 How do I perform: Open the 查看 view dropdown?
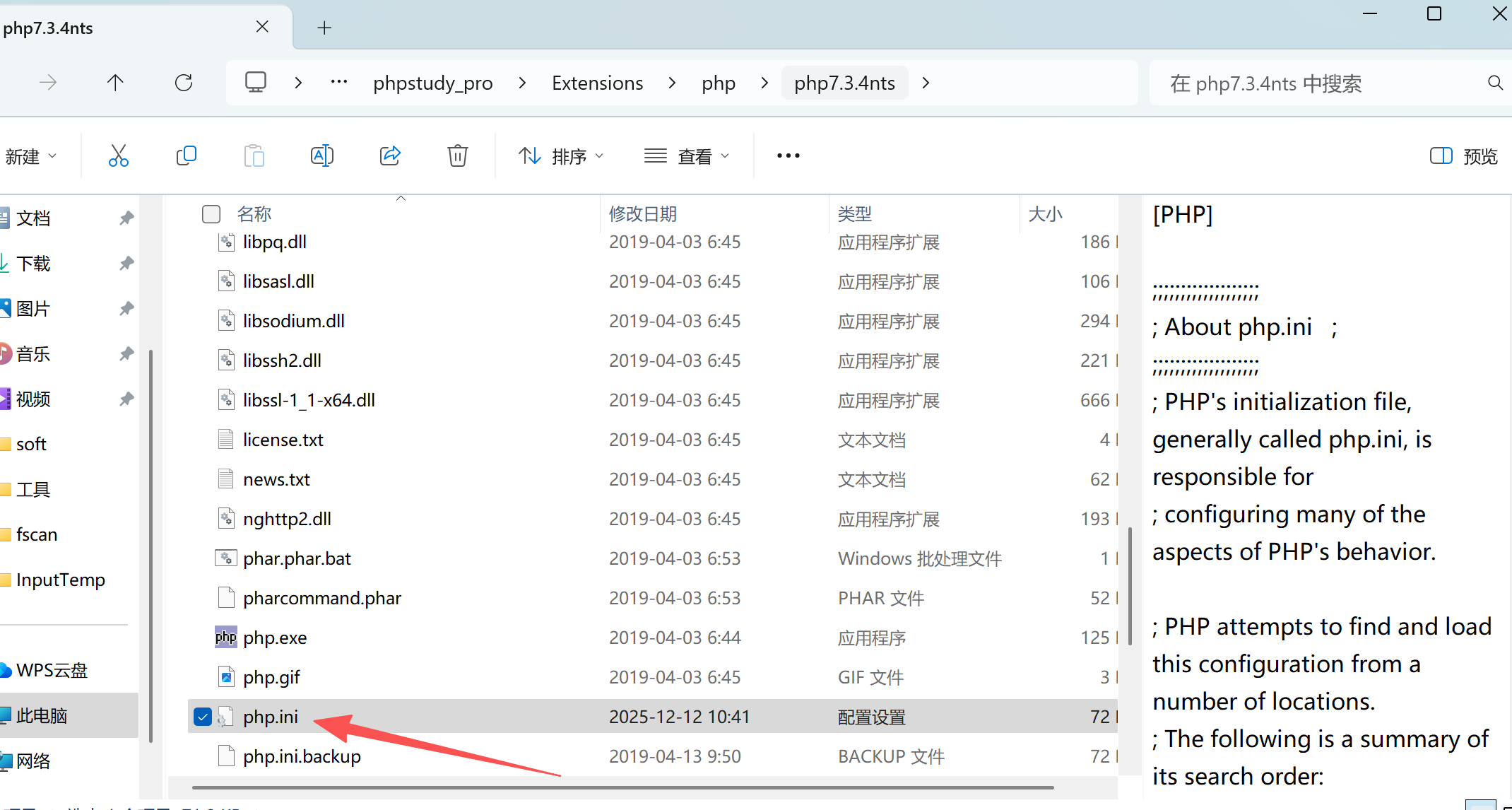686,155
